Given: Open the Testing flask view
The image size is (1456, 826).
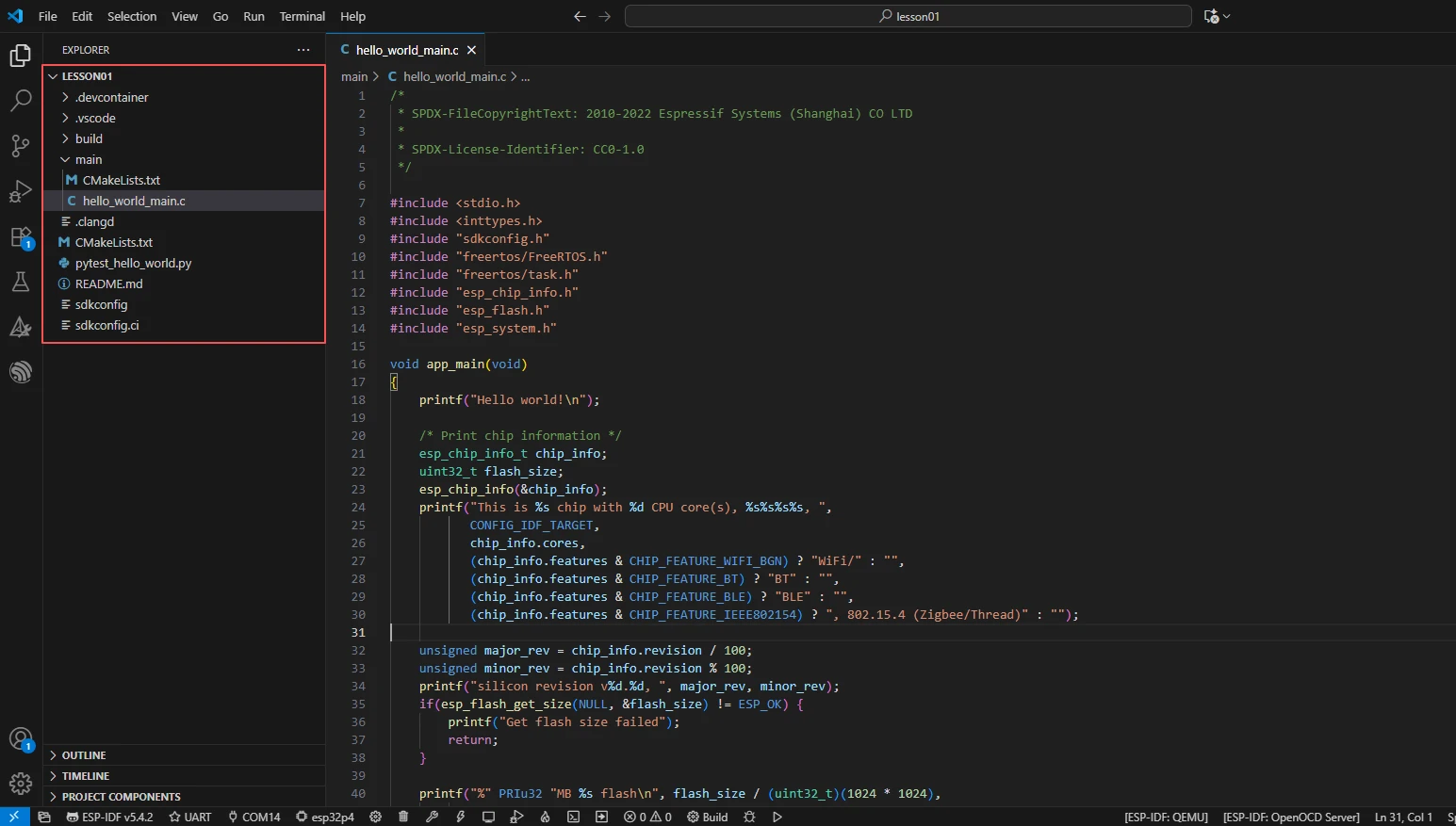Looking at the screenshot, I should click(21, 282).
